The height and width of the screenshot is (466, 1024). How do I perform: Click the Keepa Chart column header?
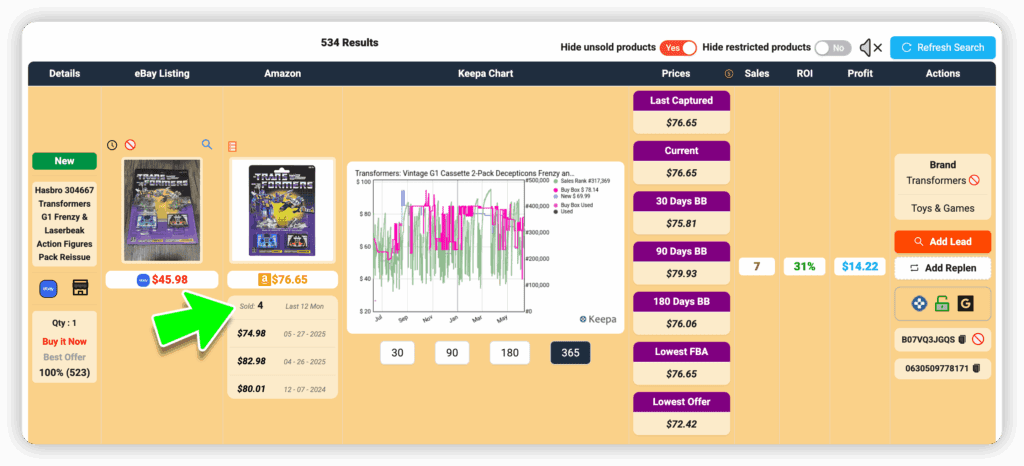(x=485, y=74)
